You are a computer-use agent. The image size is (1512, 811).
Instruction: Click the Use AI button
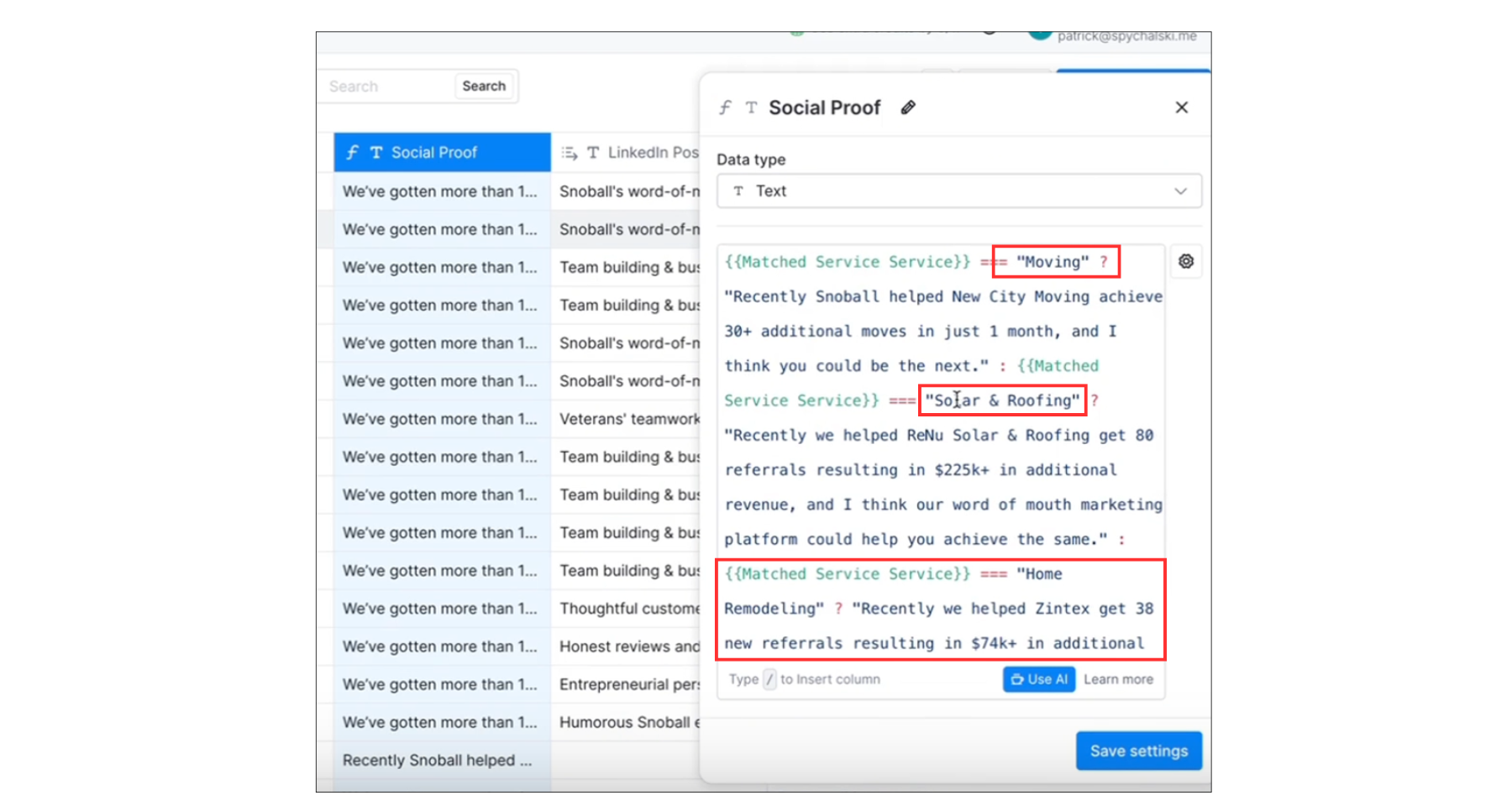1039,679
